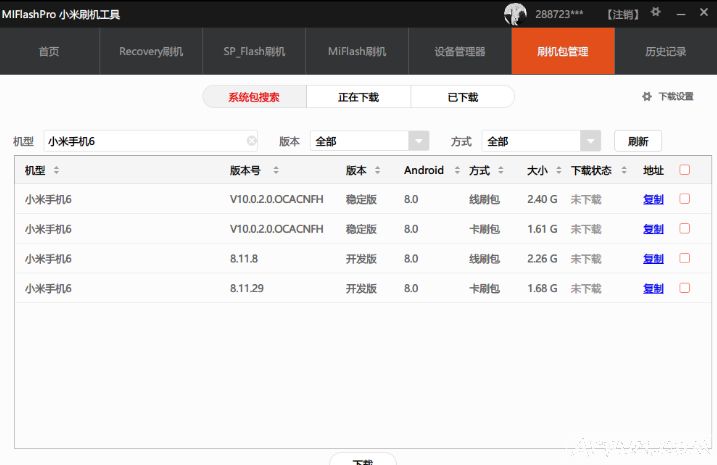This screenshot has height=465, width=717.
Task: Sort by Android column sort icon
Action: tap(454, 171)
